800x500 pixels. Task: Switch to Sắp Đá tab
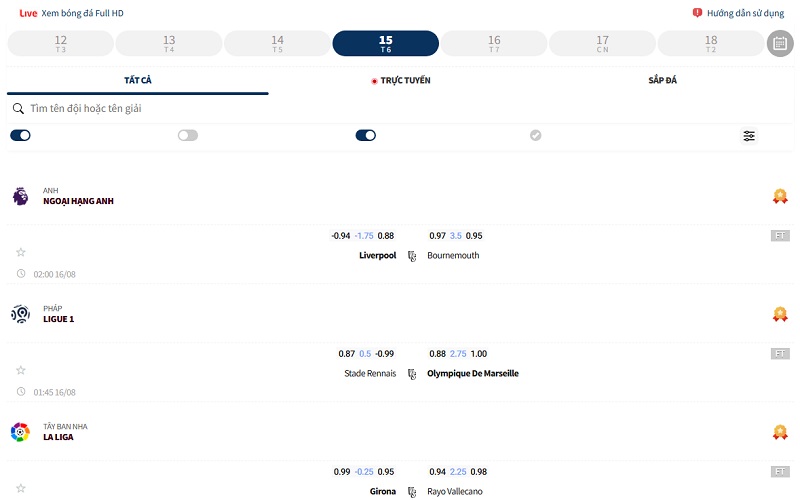662,80
